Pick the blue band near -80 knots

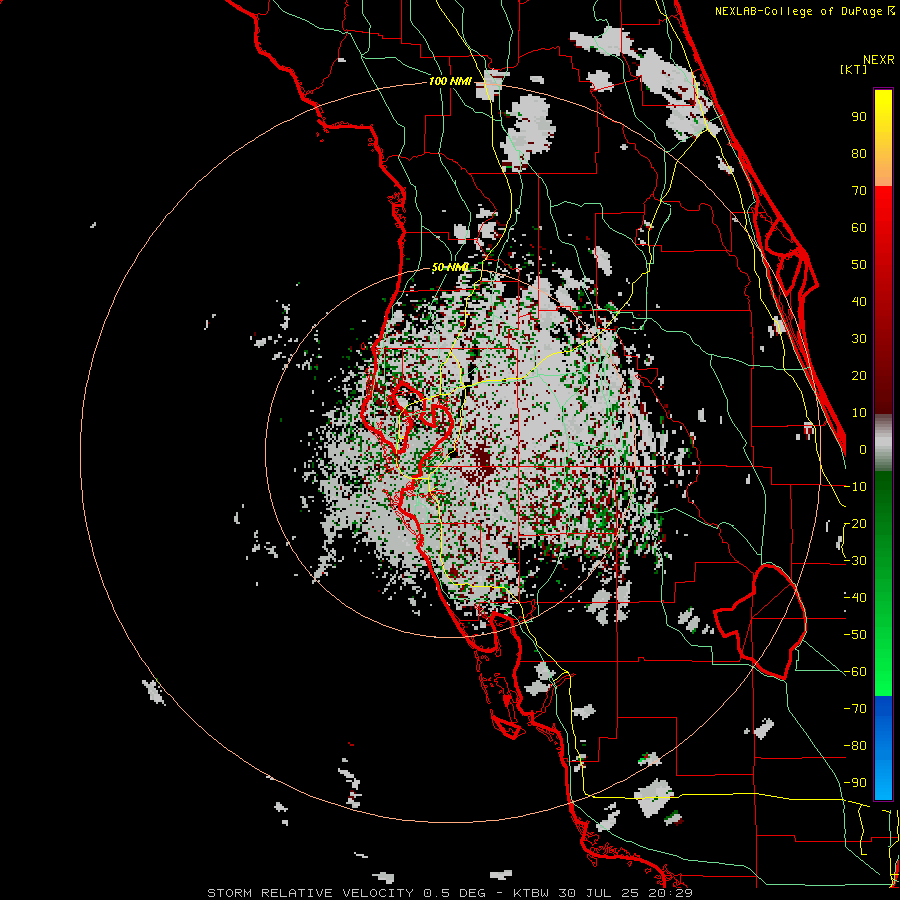pos(883,746)
